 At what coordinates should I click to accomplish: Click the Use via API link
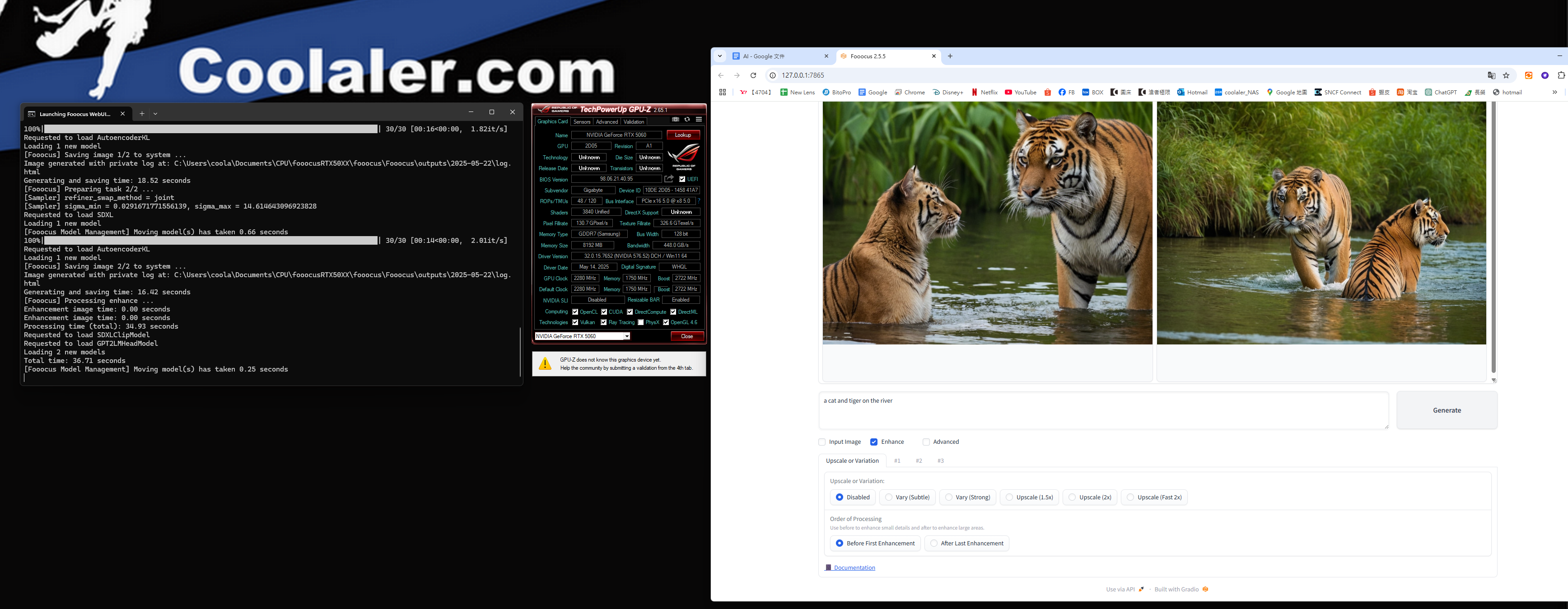point(1125,589)
